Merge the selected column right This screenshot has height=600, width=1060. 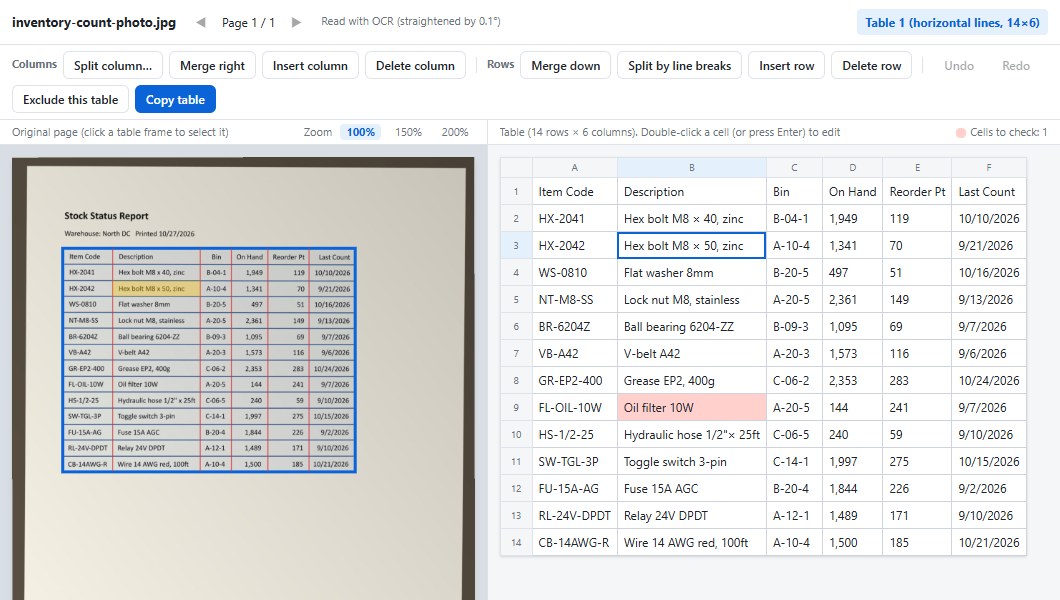click(x=212, y=66)
